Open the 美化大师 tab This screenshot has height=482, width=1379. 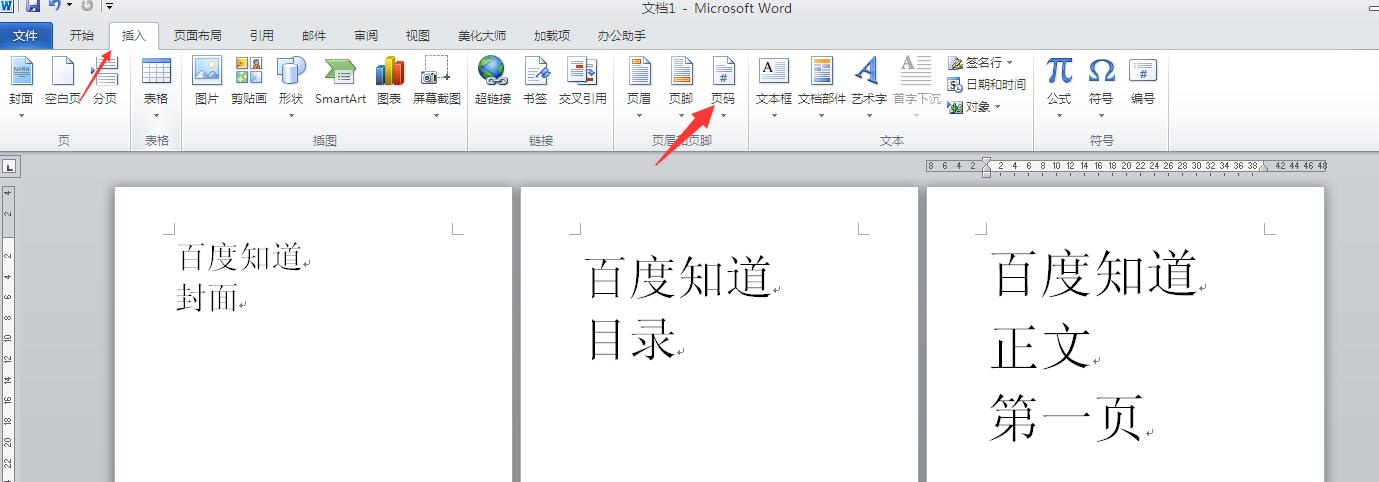(482, 36)
